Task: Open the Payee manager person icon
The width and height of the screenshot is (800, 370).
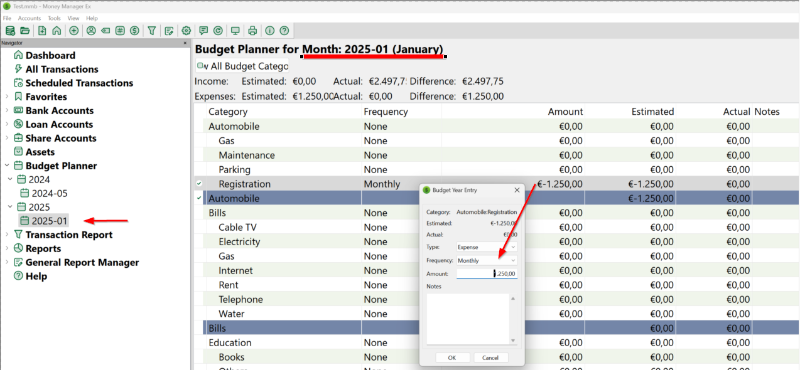Action: click(x=91, y=31)
